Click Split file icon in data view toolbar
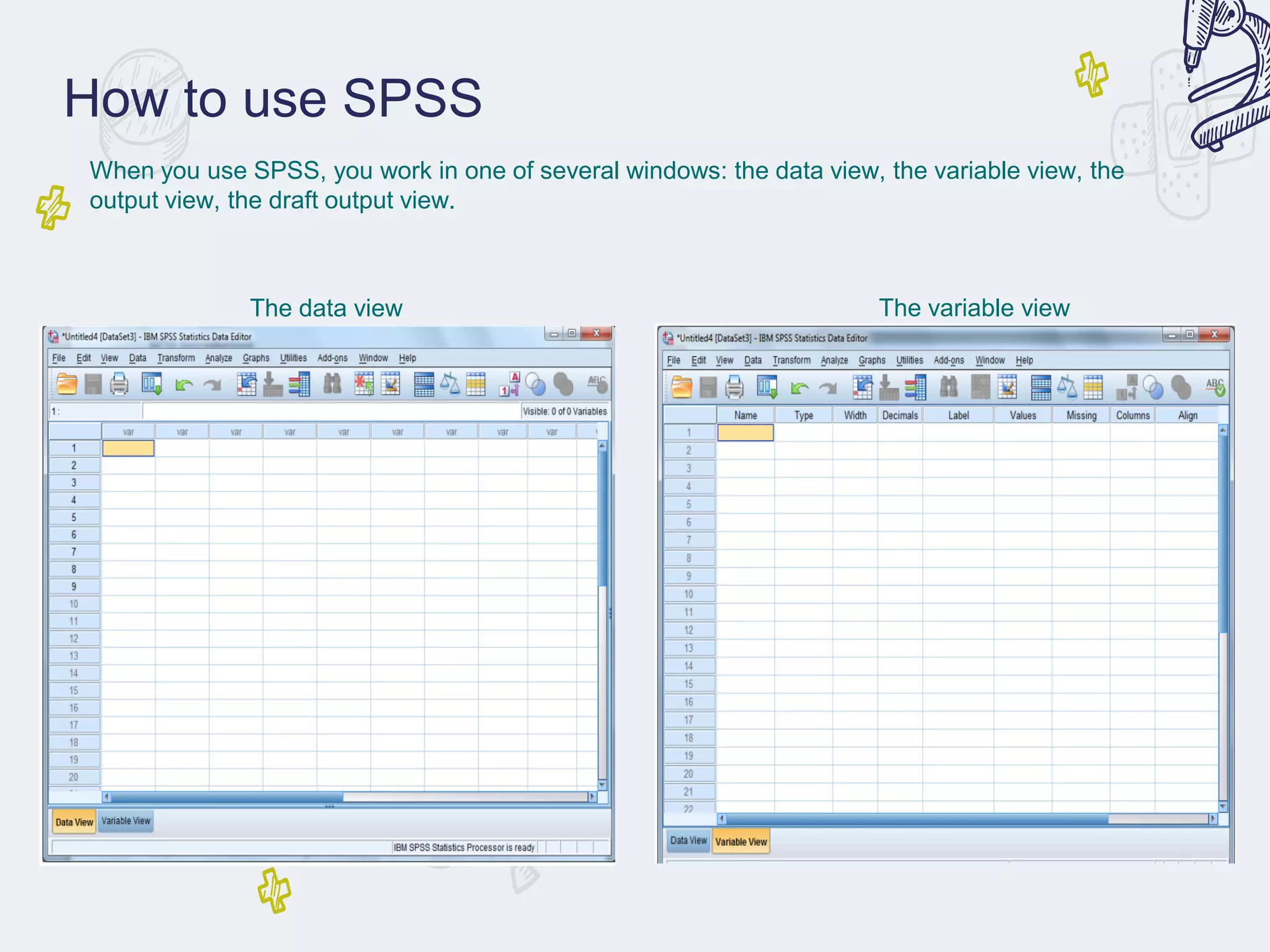 click(424, 384)
